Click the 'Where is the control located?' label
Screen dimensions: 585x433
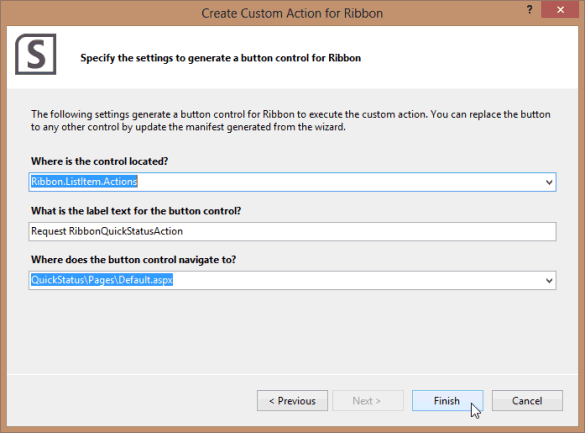click(100, 161)
